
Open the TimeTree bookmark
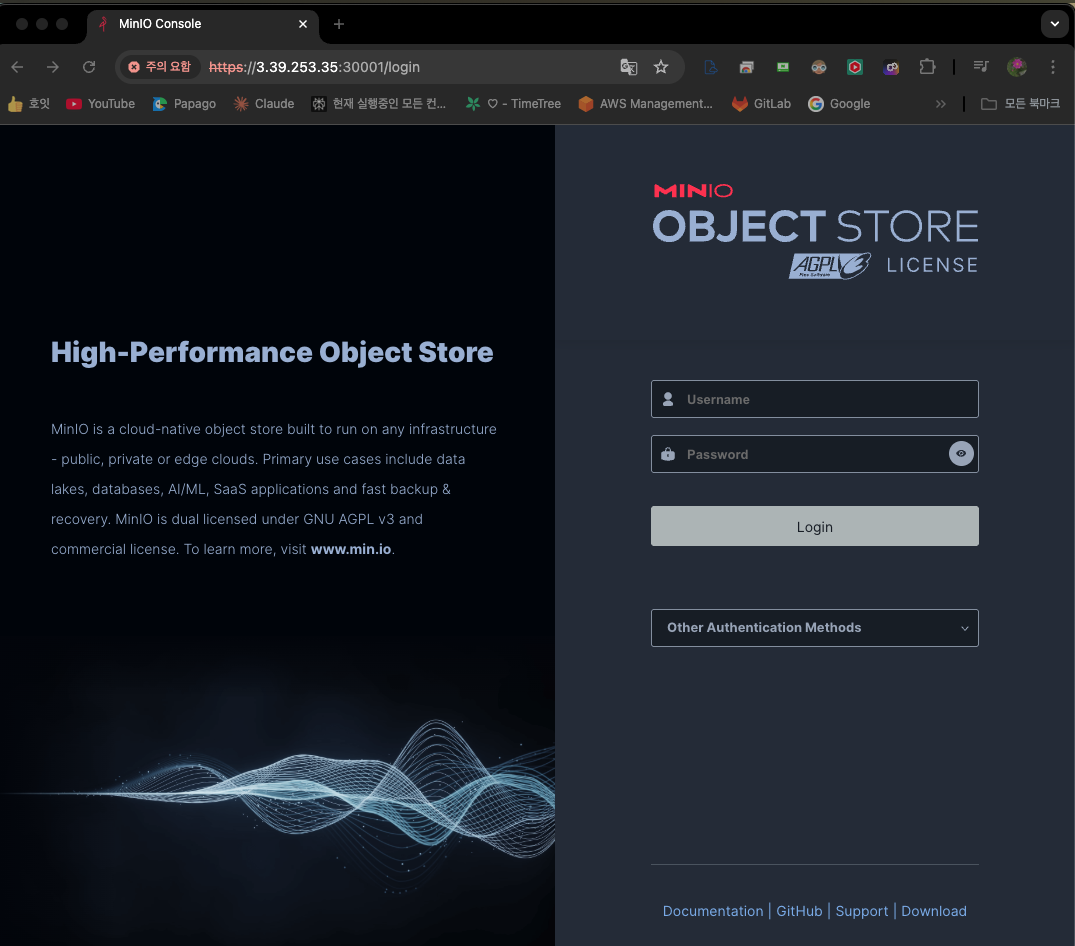(513, 104)
